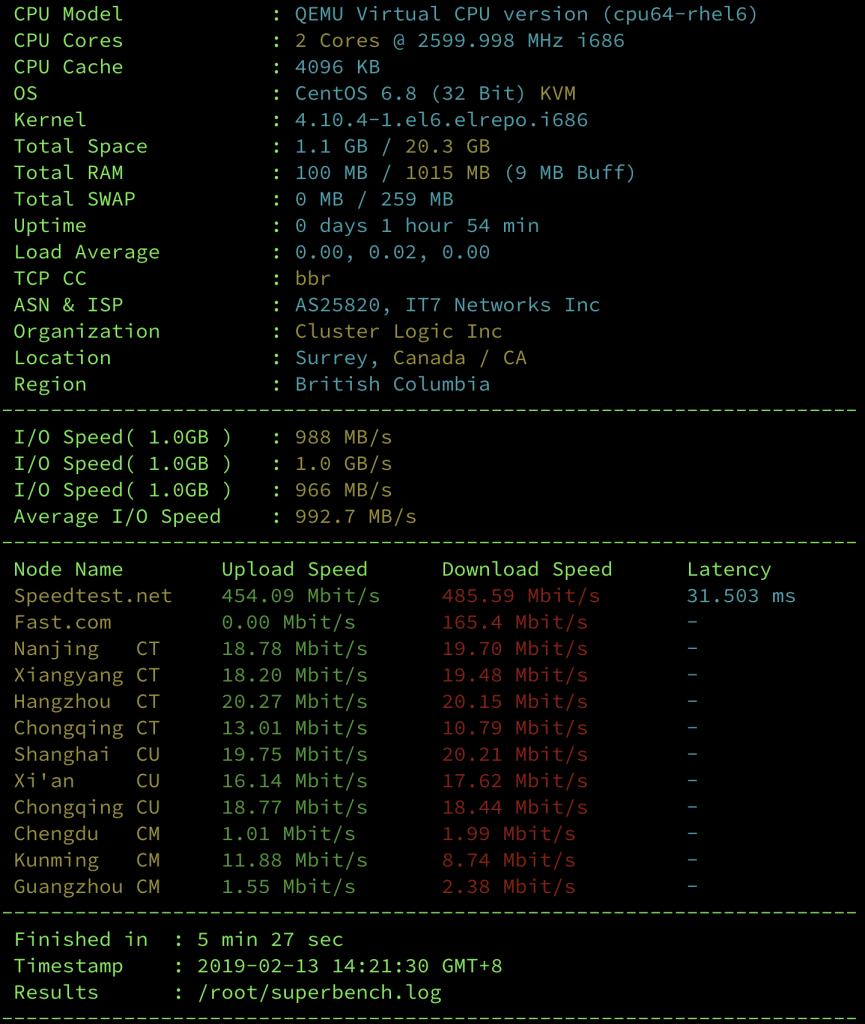This screenshot has height=1024, width=865.
Task: Click the Total RAM value text
Action: 465,173
